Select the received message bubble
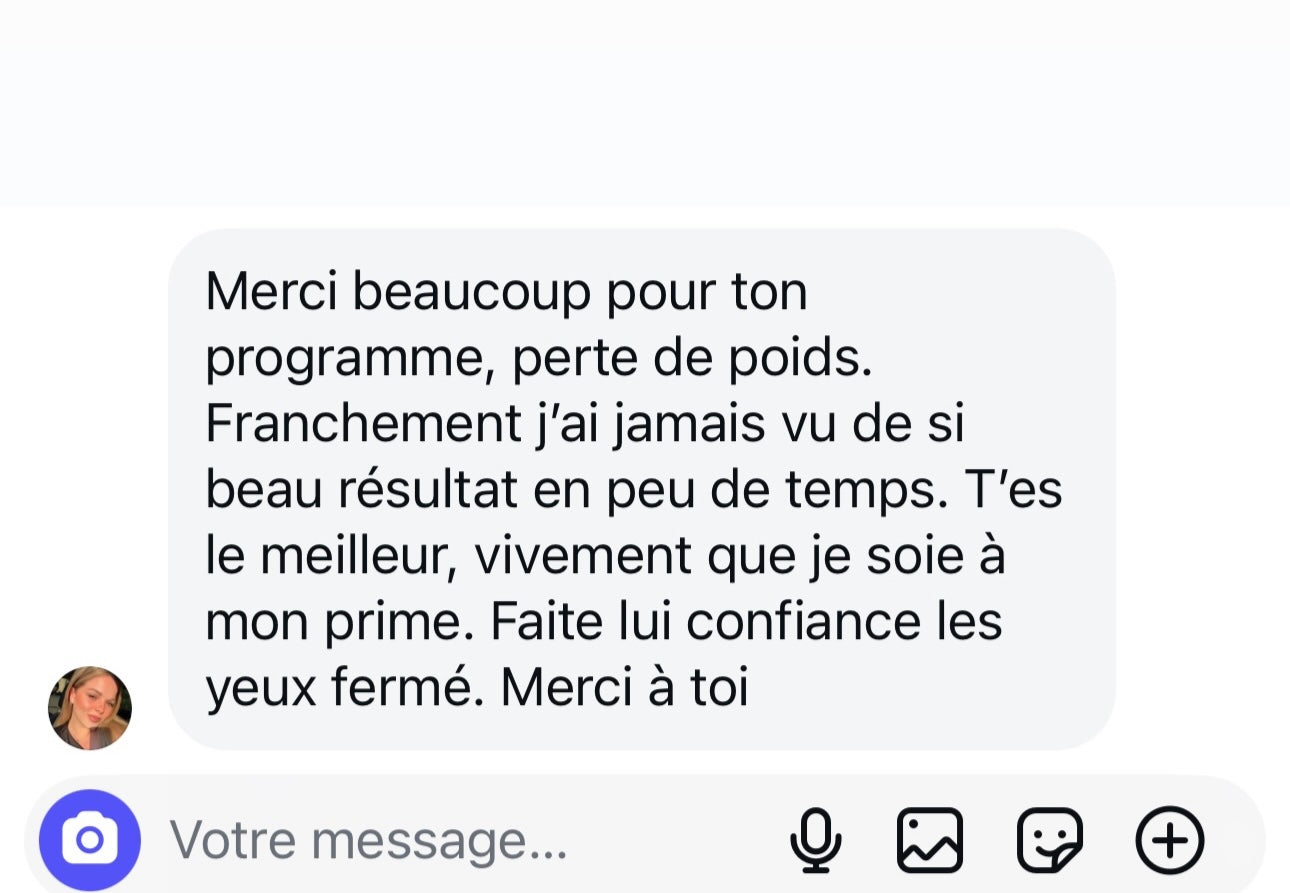Screen dimensions: 1290x893 641,489
